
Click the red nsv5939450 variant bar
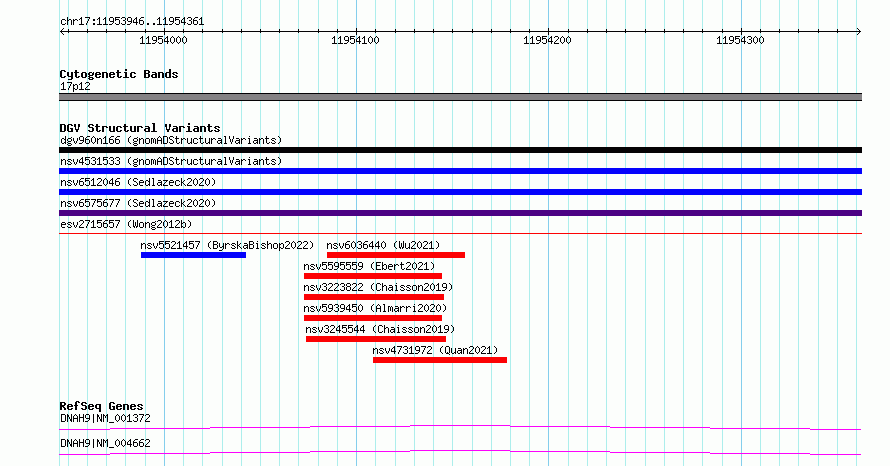(373, 318)
